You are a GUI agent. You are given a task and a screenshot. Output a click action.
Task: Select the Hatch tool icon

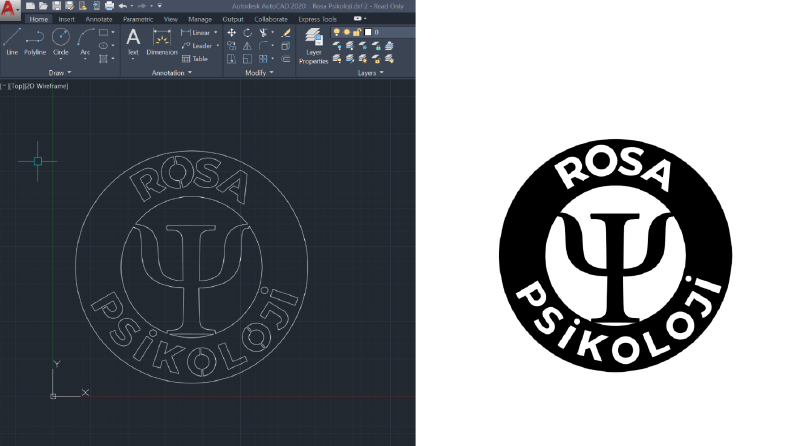click(103, 59)
